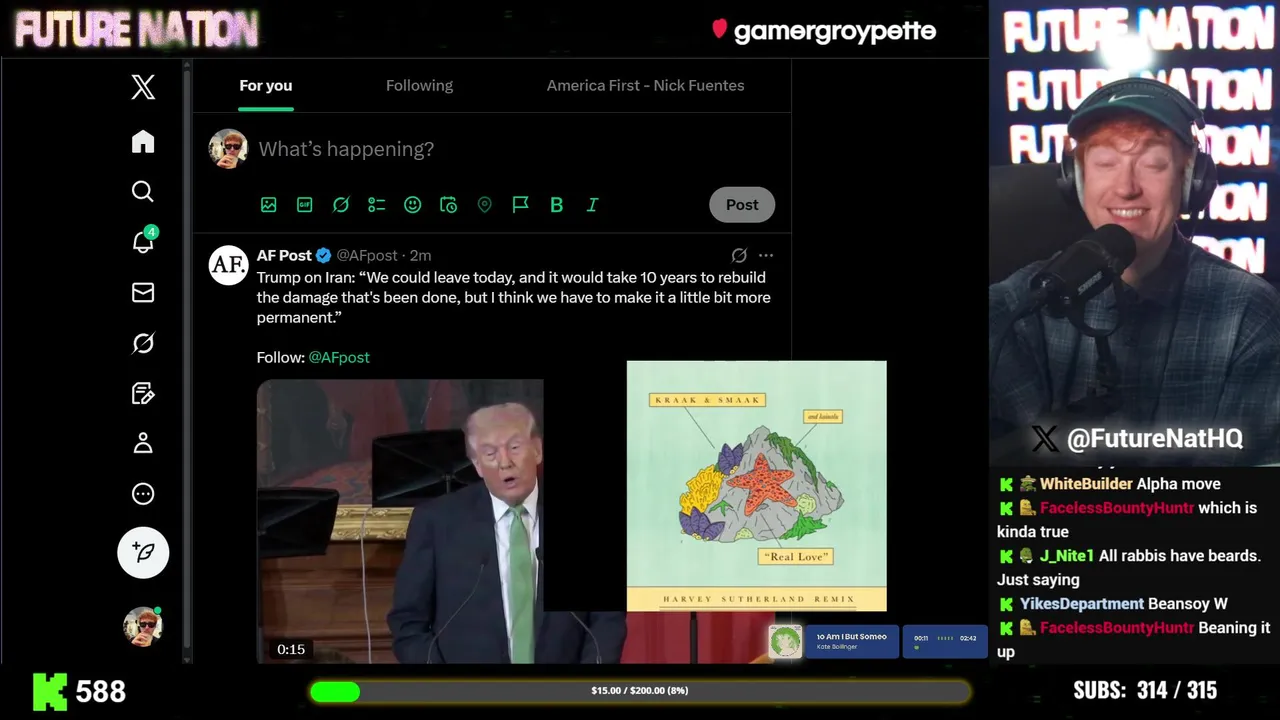Screen dimensions: 1280x720
Task: Click the round white compose post button
Action: pos(143,552)
